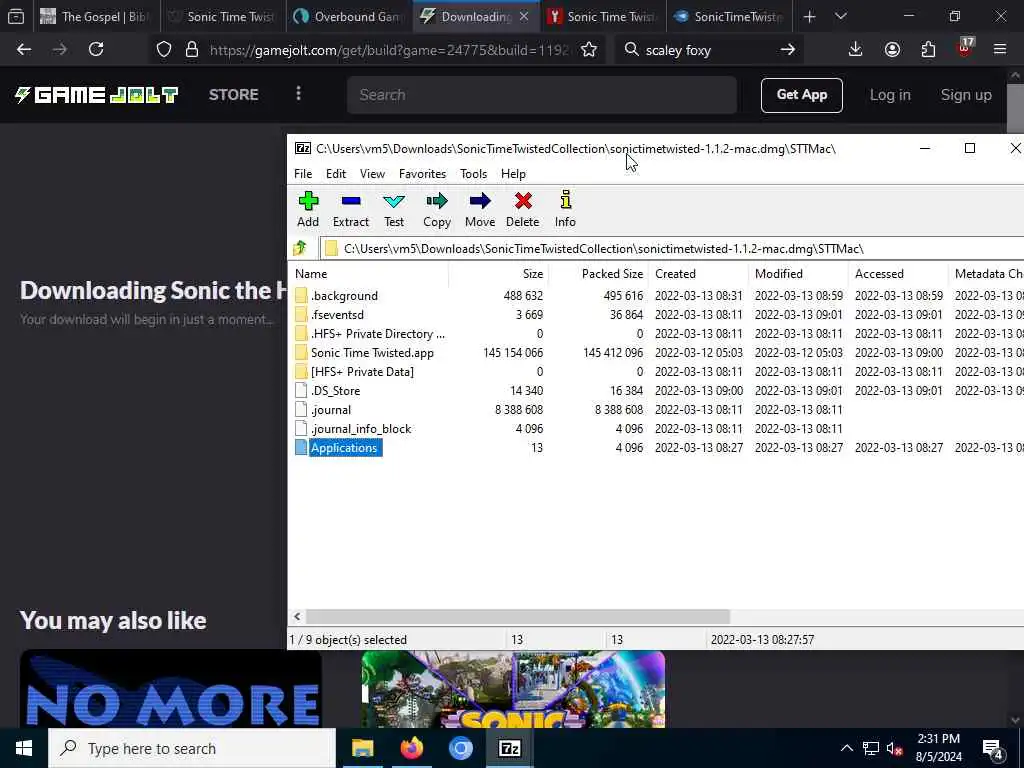This screenshot has width=1024, height=768.
Task: Open Firefox account icon
Action: 892,49
